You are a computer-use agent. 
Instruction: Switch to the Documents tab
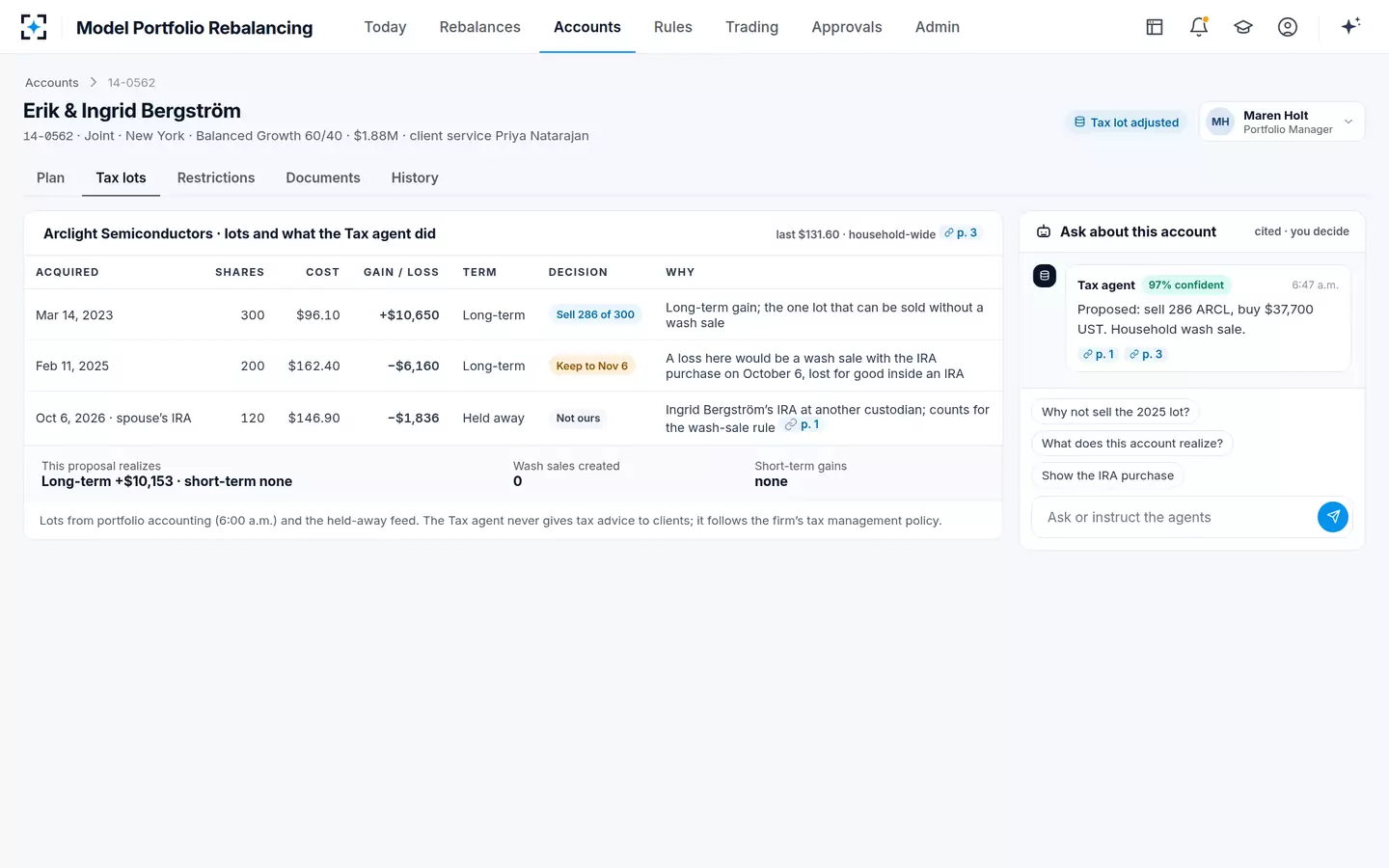pyautogui.click(x=323, y=177)
